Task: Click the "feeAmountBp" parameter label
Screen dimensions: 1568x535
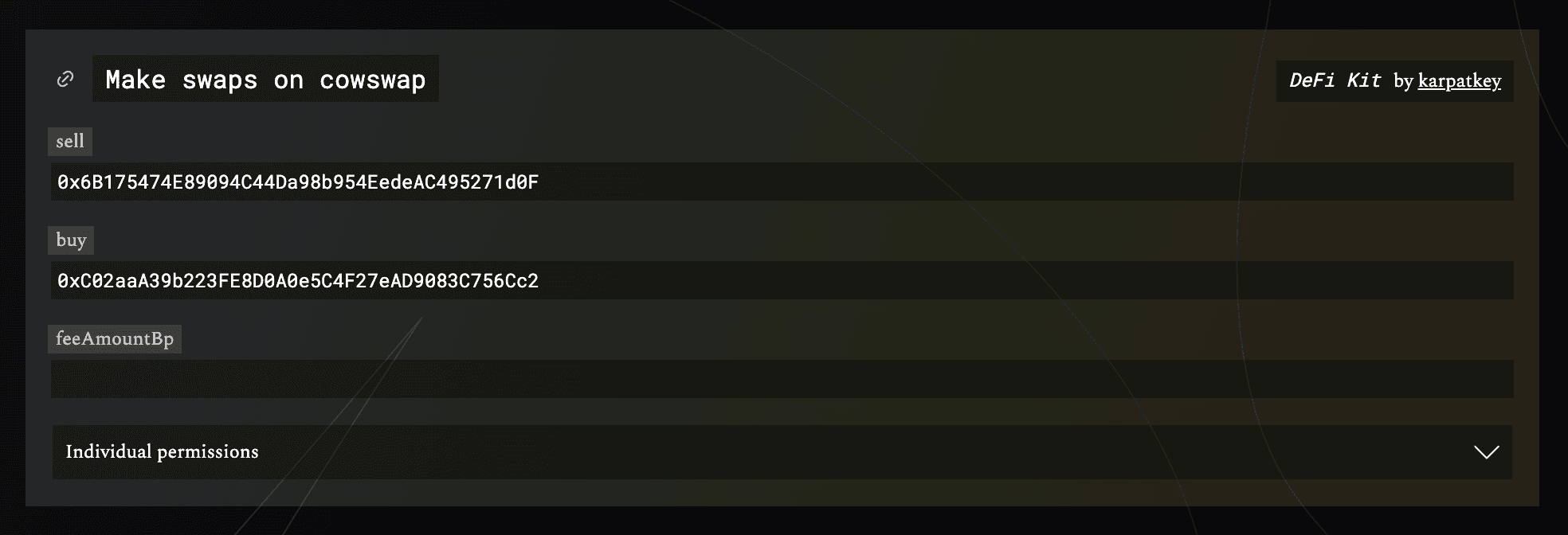Action: coord(115,339)
